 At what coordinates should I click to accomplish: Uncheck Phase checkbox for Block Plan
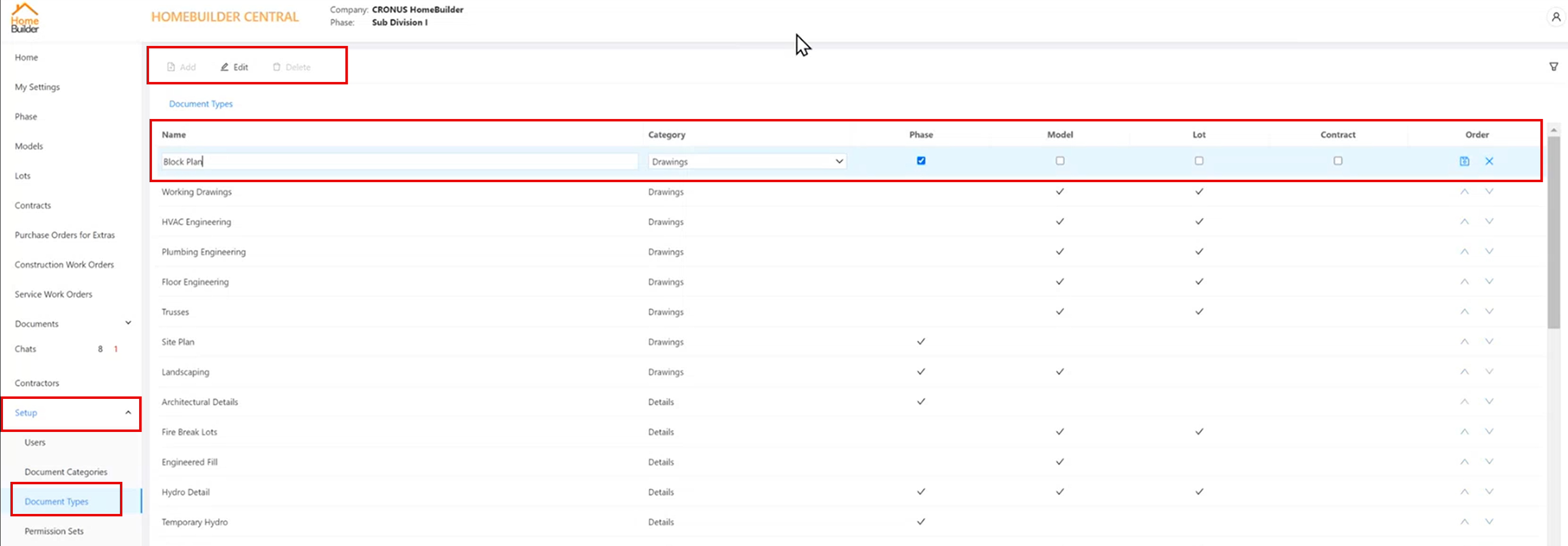coord(921,161)
